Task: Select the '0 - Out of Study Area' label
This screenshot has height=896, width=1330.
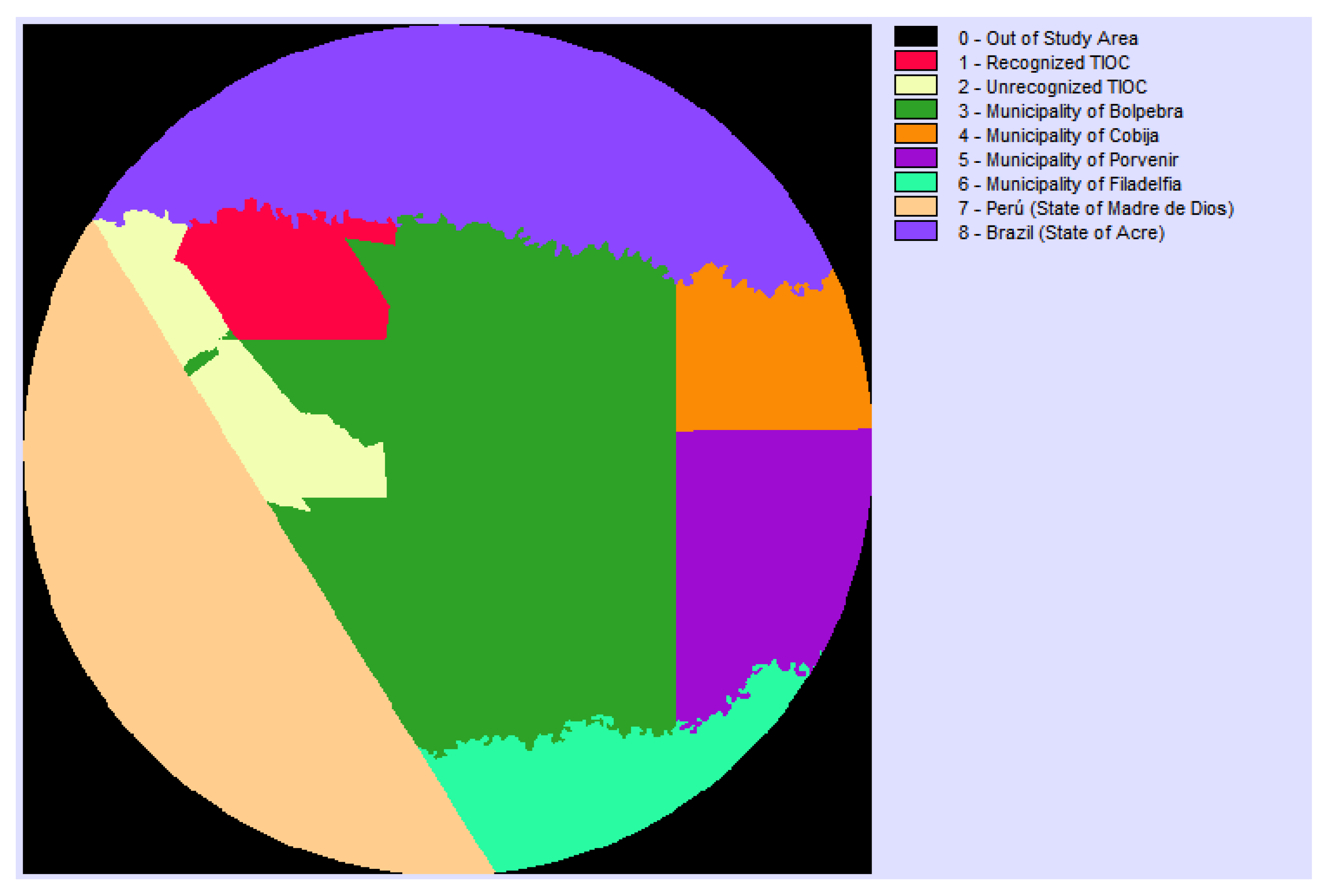Action: [1048, 38]
